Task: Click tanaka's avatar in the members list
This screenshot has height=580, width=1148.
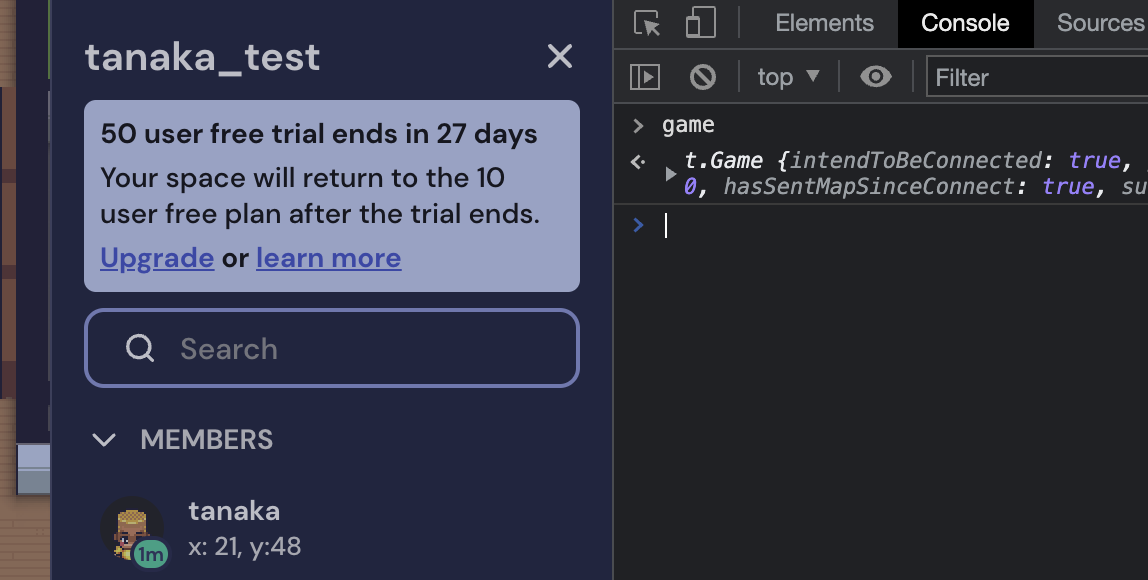Action: [x=131, y=528]
